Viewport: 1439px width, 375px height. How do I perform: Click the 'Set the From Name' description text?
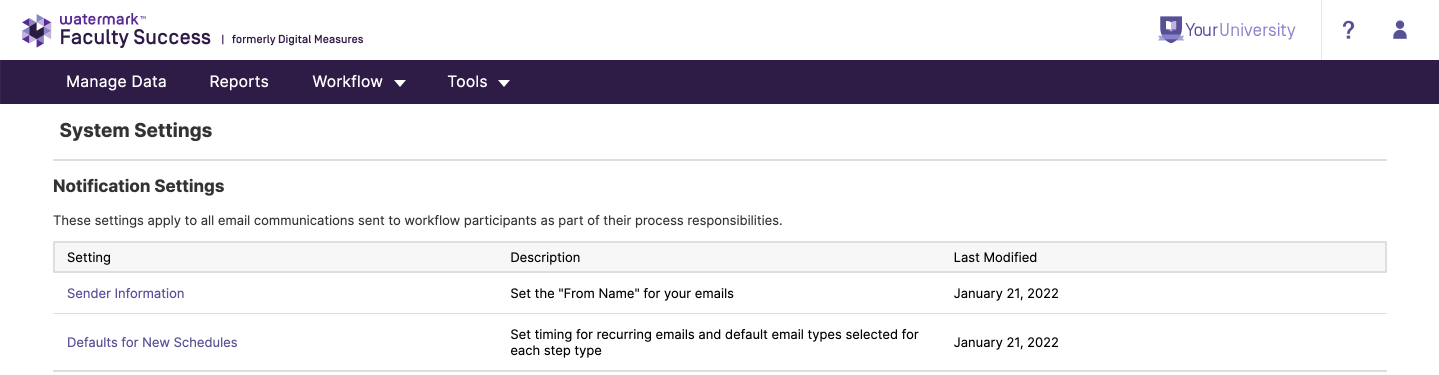(622, 293)
